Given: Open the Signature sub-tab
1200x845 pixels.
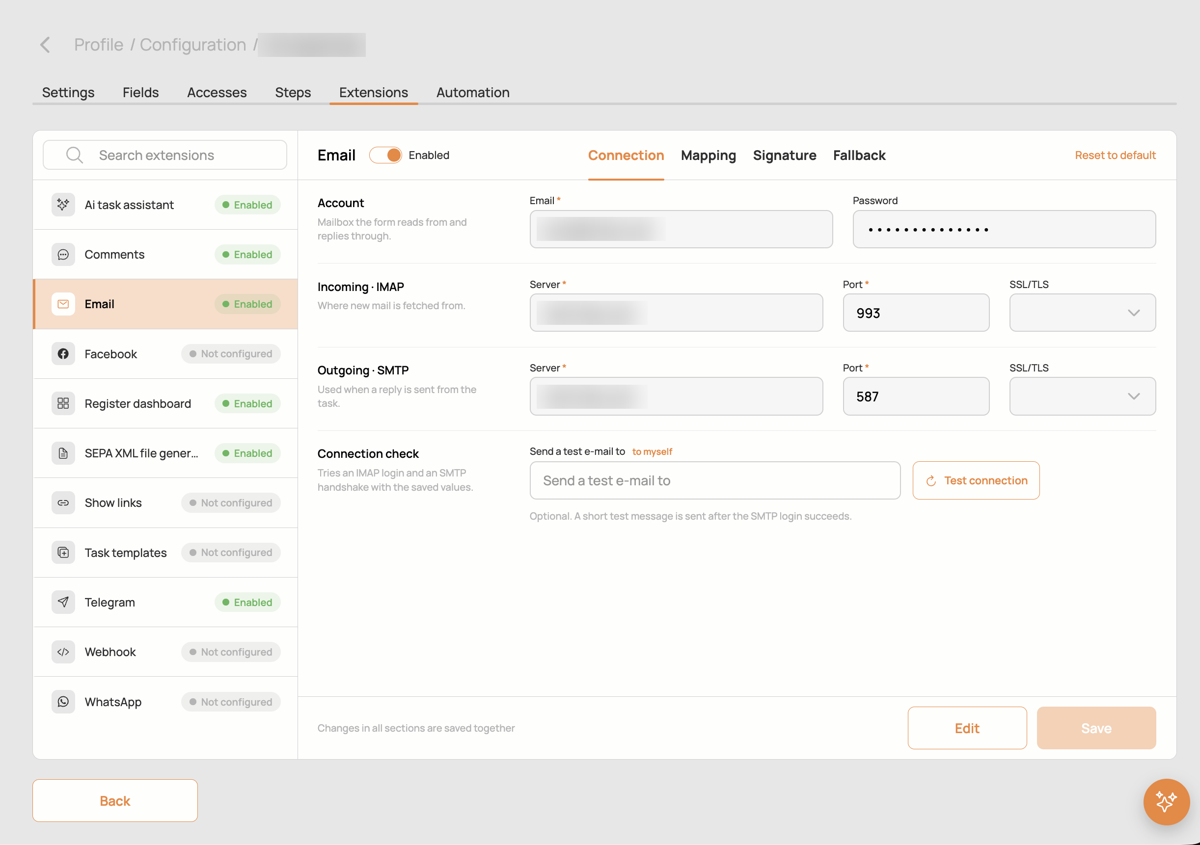Looking at the screenshot, I should (x=785, y=155).
